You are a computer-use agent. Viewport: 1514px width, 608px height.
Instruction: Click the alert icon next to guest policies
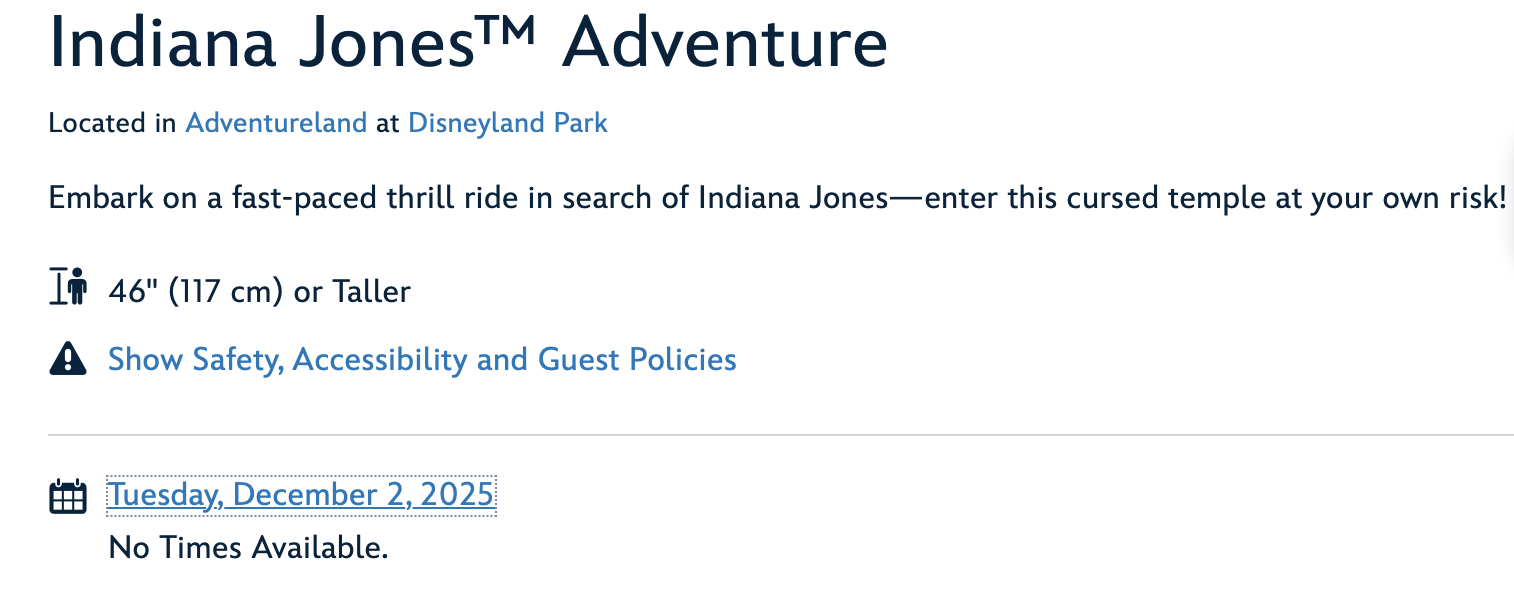(66, 358)
